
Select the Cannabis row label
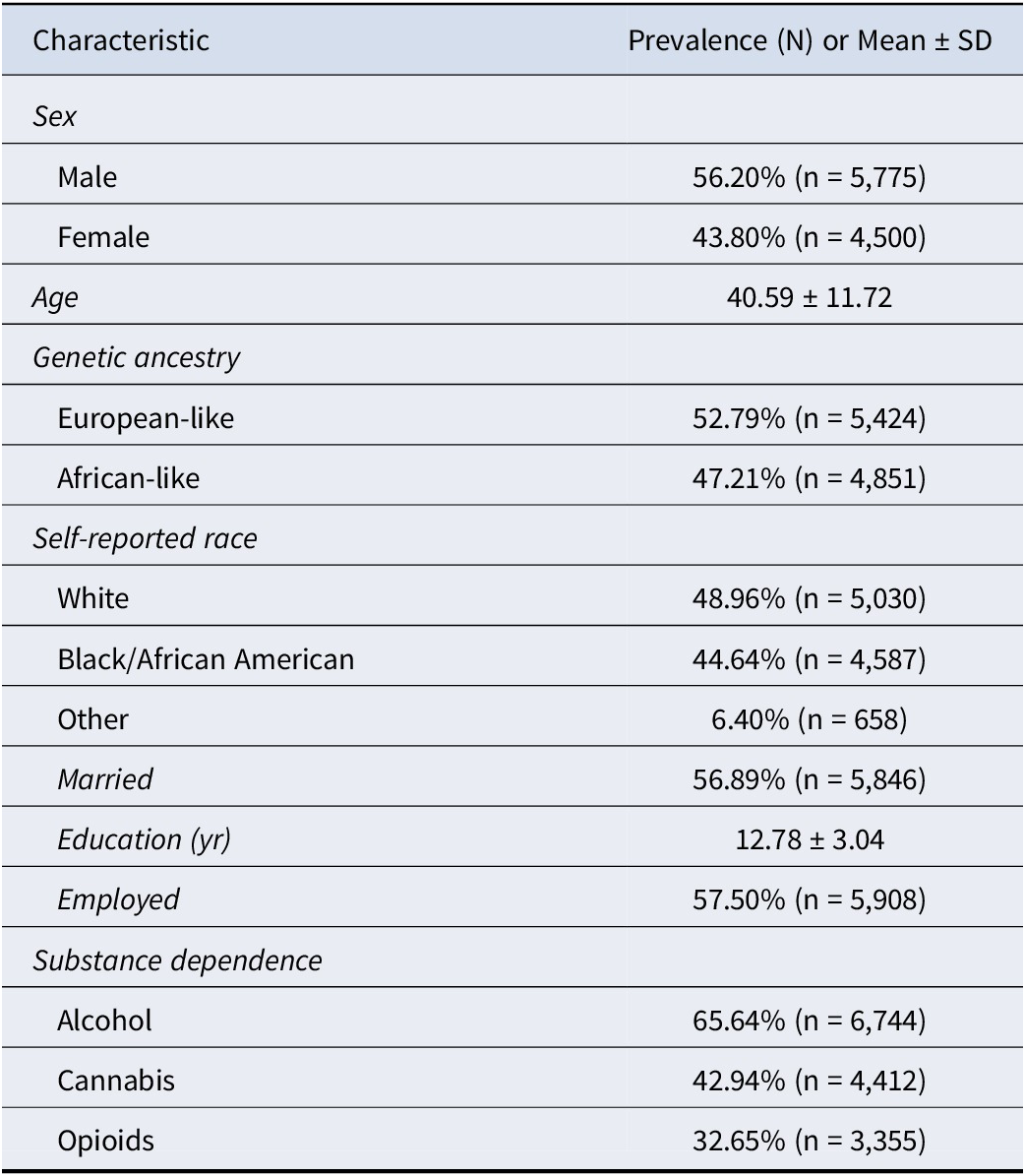coord(116,1081)
